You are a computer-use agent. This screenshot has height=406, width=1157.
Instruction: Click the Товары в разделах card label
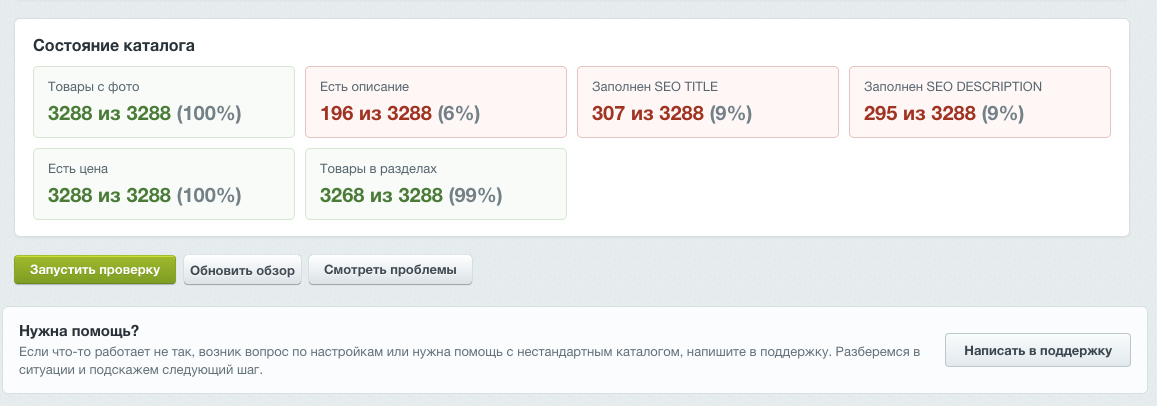379,168
